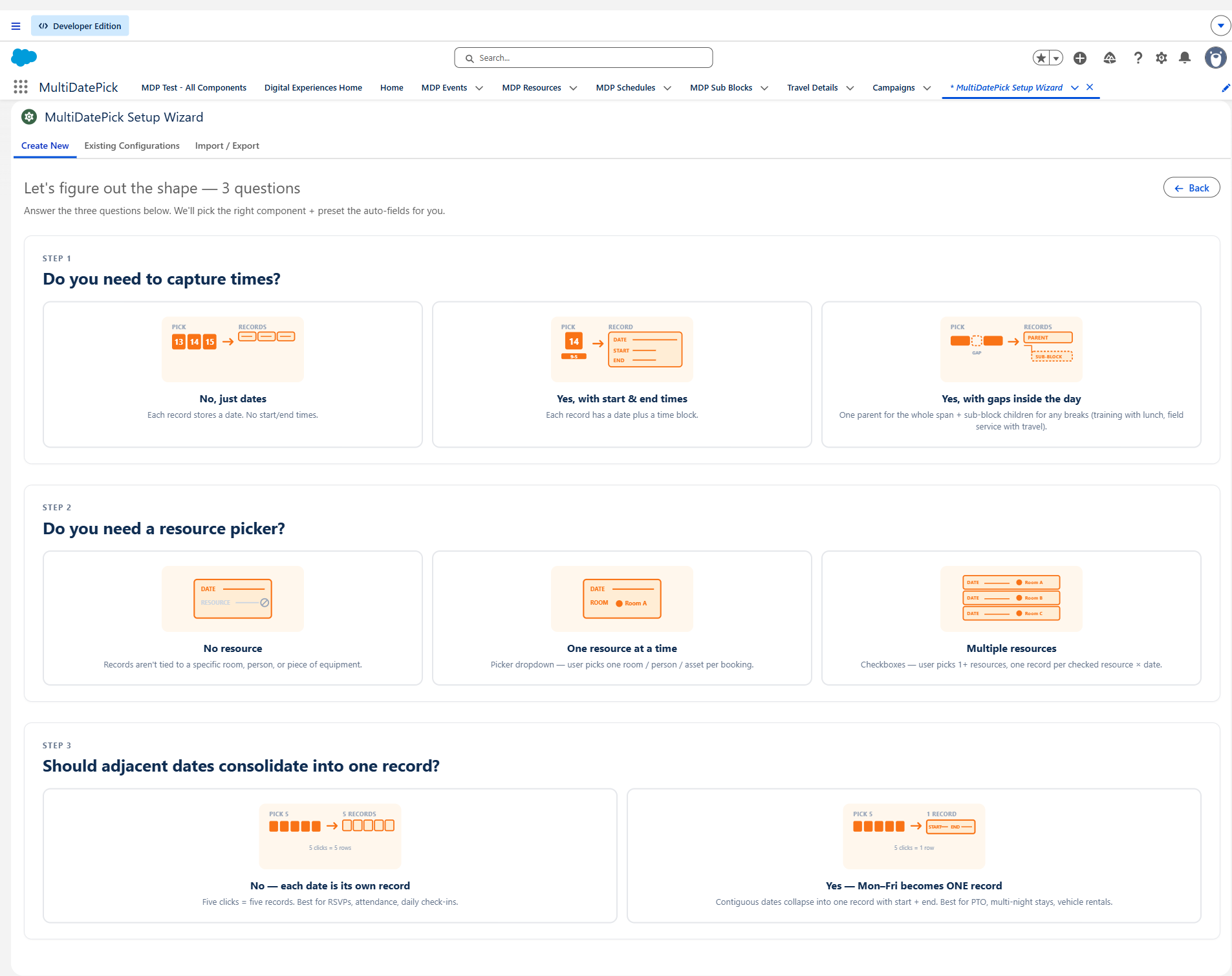Image resolution: width=1232 pixels, height=976 pixels.
Task: Expand the Setup Wizard tab dropdown chevron
Action: click(x=1075, y=88)
